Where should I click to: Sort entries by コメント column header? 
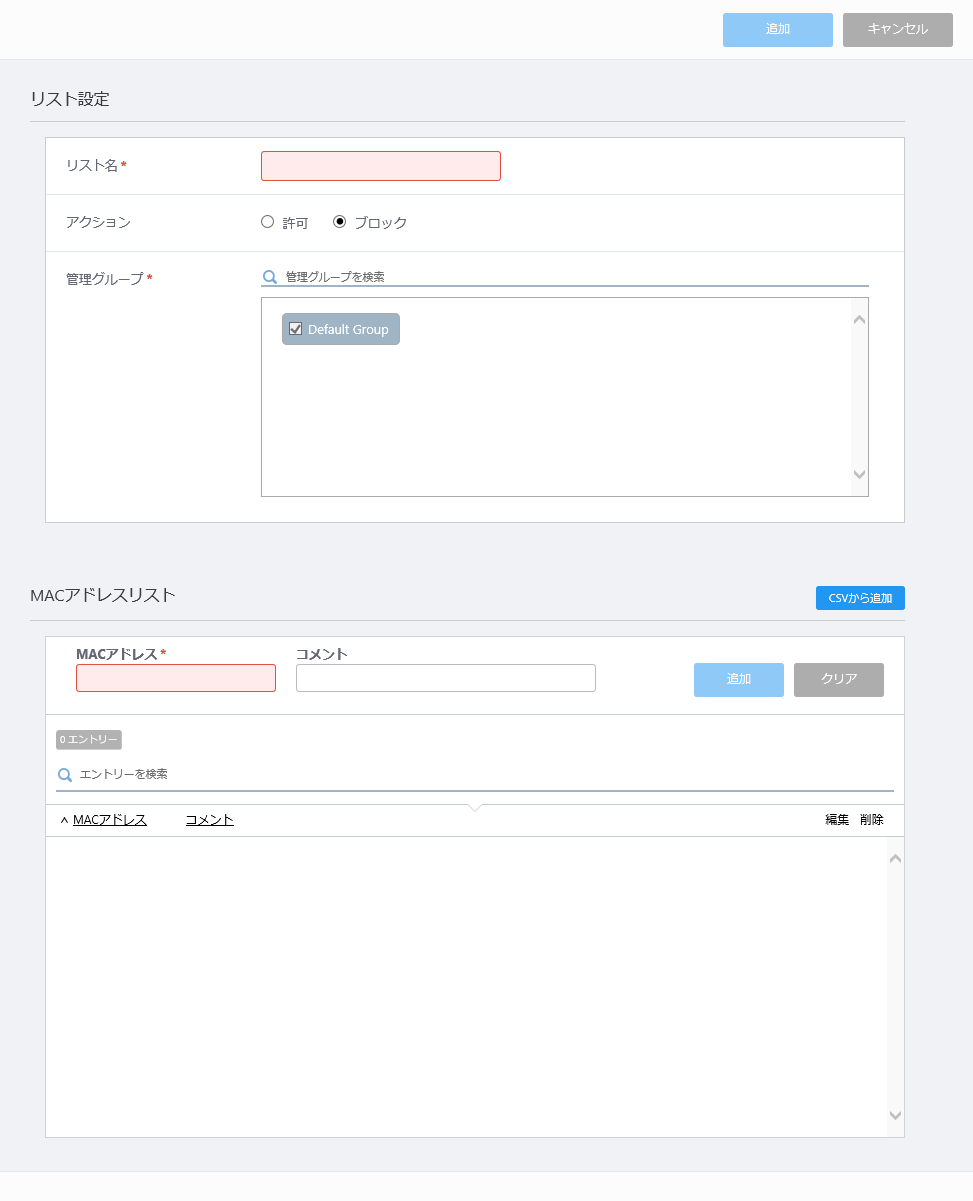pos(210,820)
